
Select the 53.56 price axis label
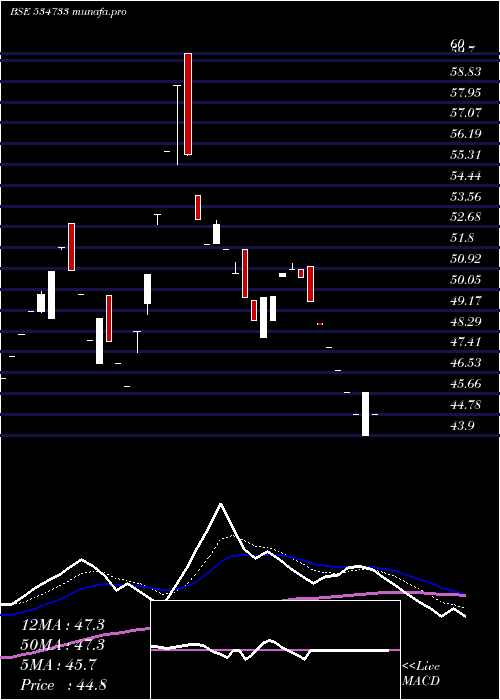click(465, 196)
